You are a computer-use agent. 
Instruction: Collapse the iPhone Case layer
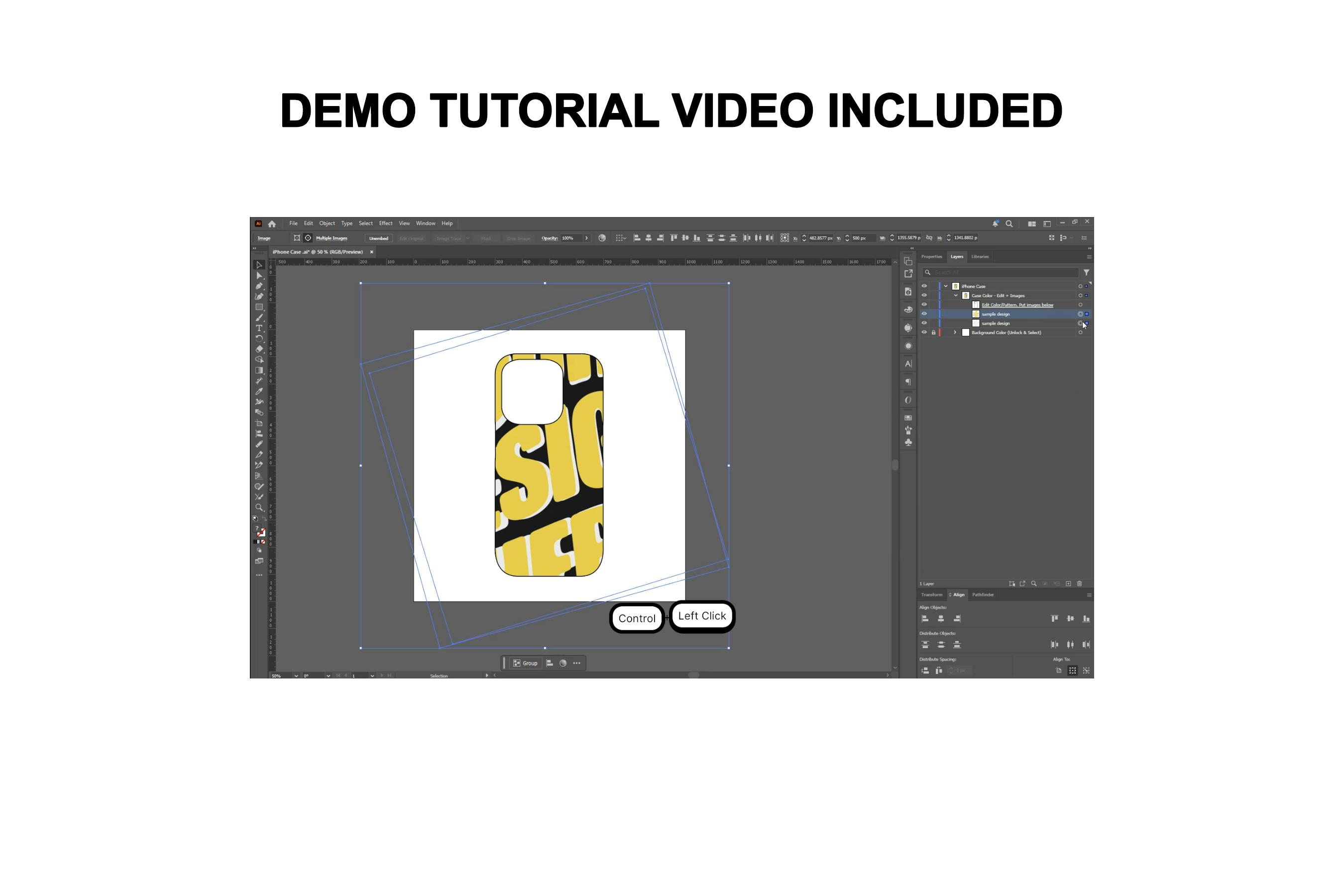coord(946,286)
